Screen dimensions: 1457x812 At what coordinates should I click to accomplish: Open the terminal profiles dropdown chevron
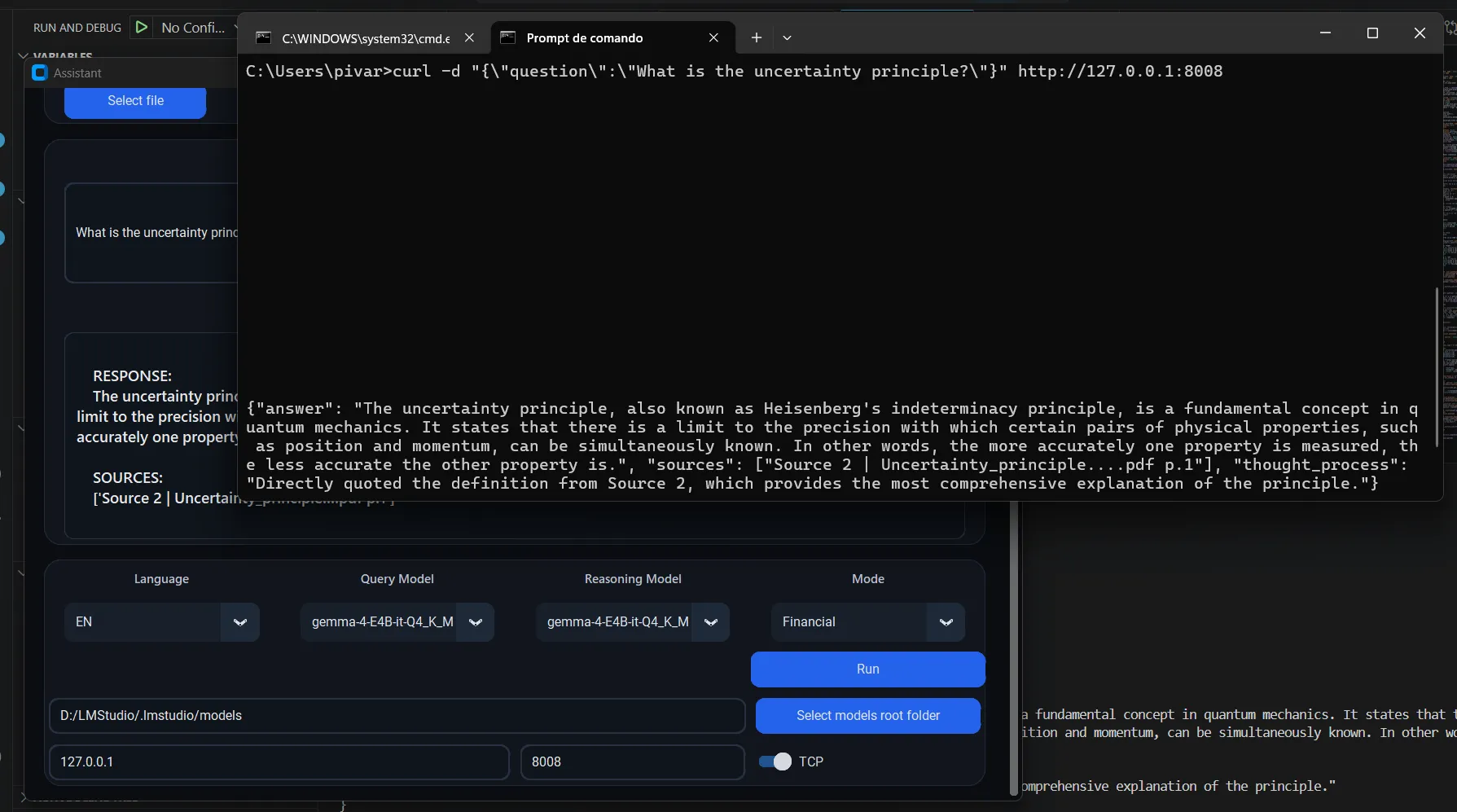(787, 37)
